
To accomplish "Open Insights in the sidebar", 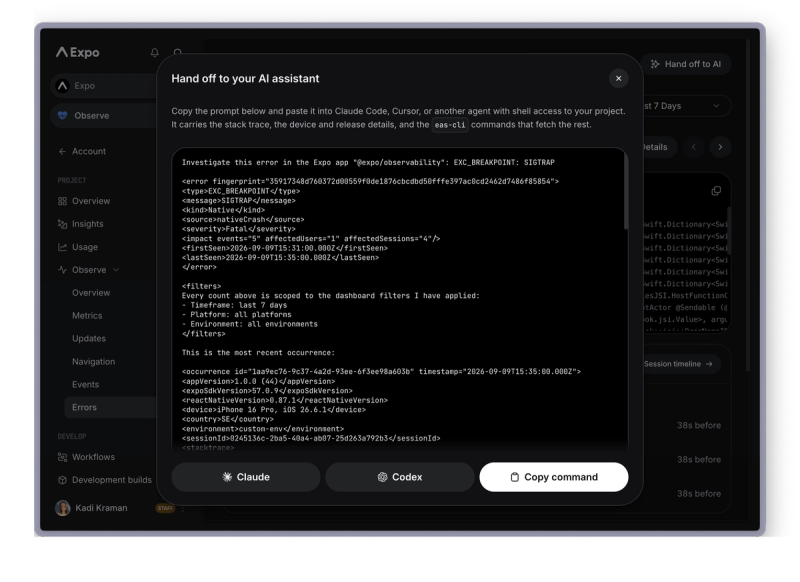I will (x=81, y=224).
